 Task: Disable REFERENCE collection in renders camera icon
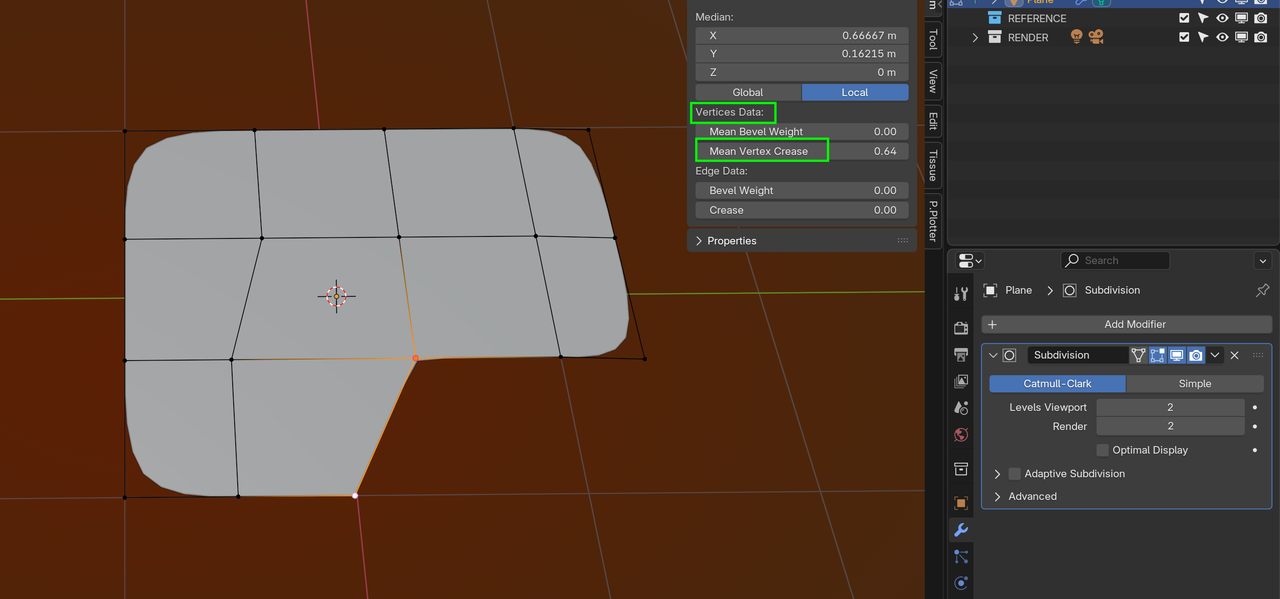click(x=1260, y=18)
